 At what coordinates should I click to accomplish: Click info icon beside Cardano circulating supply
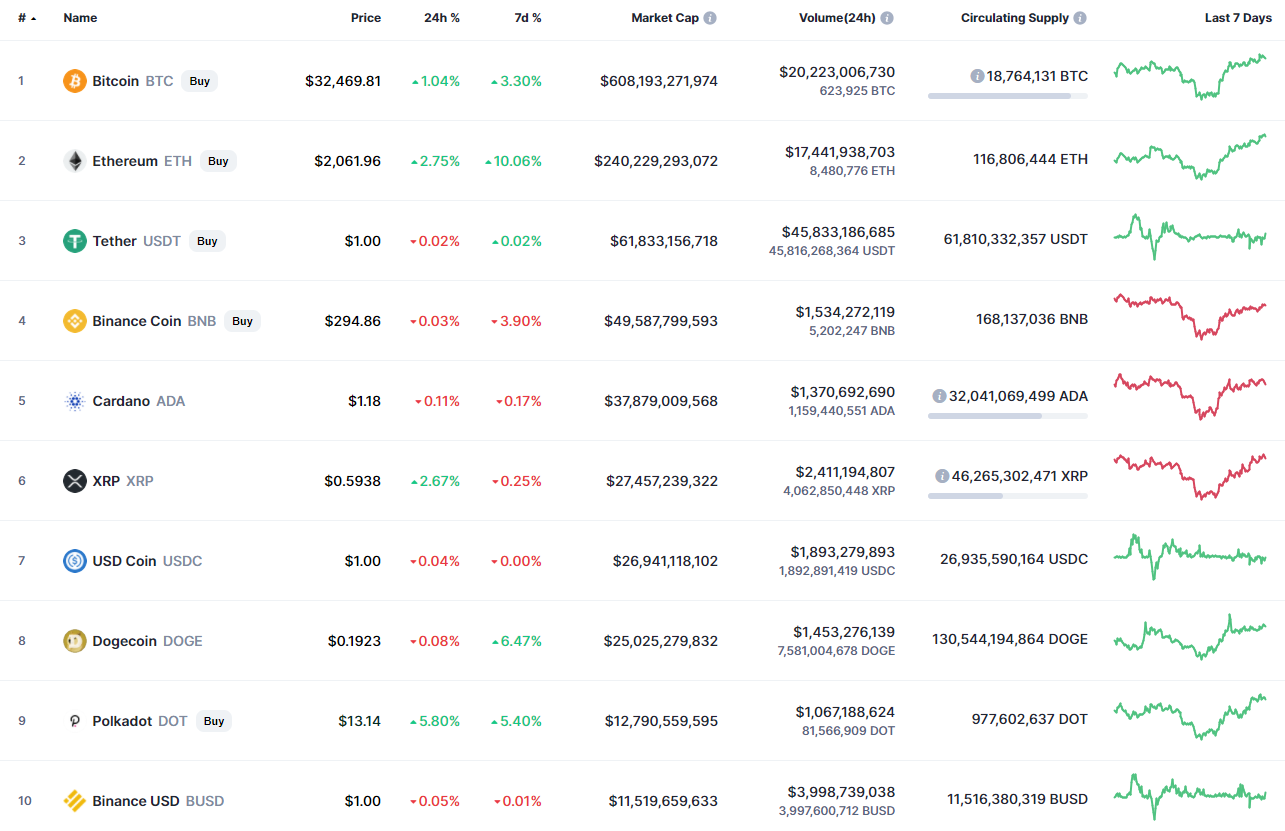point(939,396)
